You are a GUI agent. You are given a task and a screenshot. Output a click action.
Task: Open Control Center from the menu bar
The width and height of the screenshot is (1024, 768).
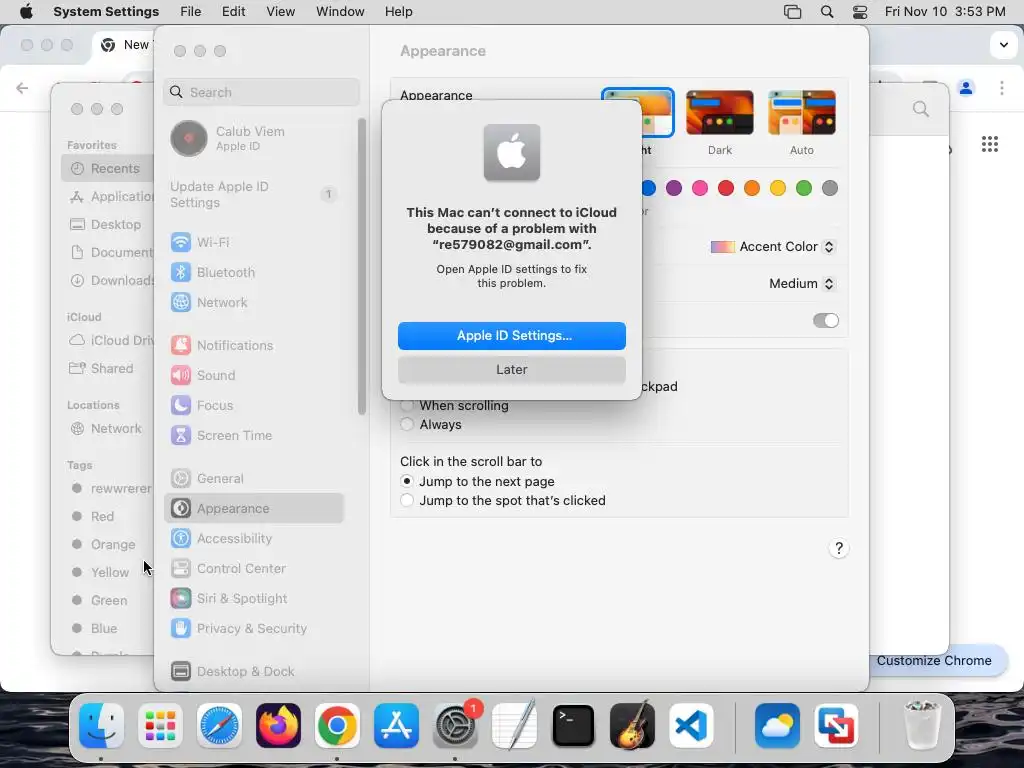[x=860, y=12]
